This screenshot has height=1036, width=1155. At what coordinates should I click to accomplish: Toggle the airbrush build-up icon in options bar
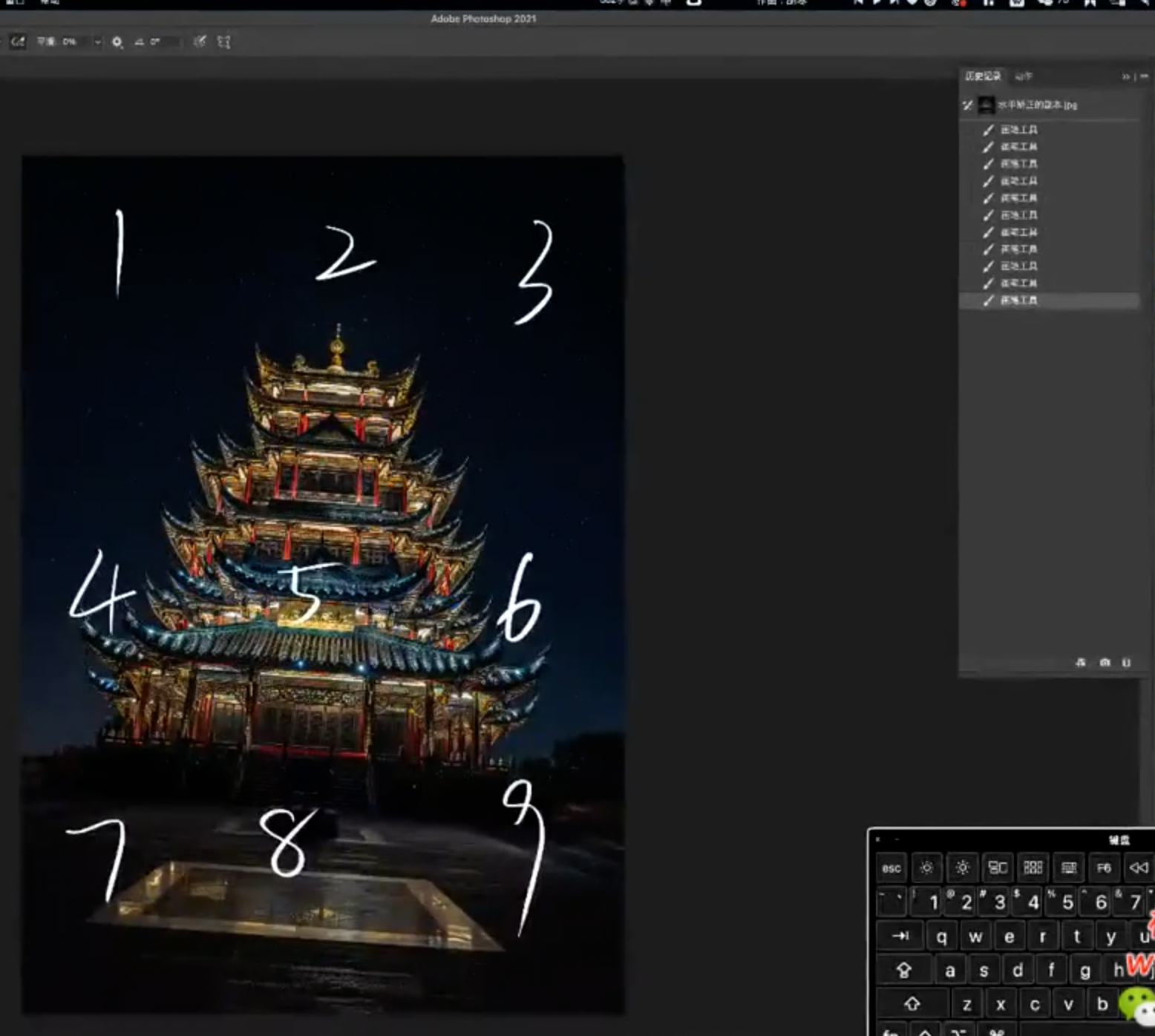[18, 42]
